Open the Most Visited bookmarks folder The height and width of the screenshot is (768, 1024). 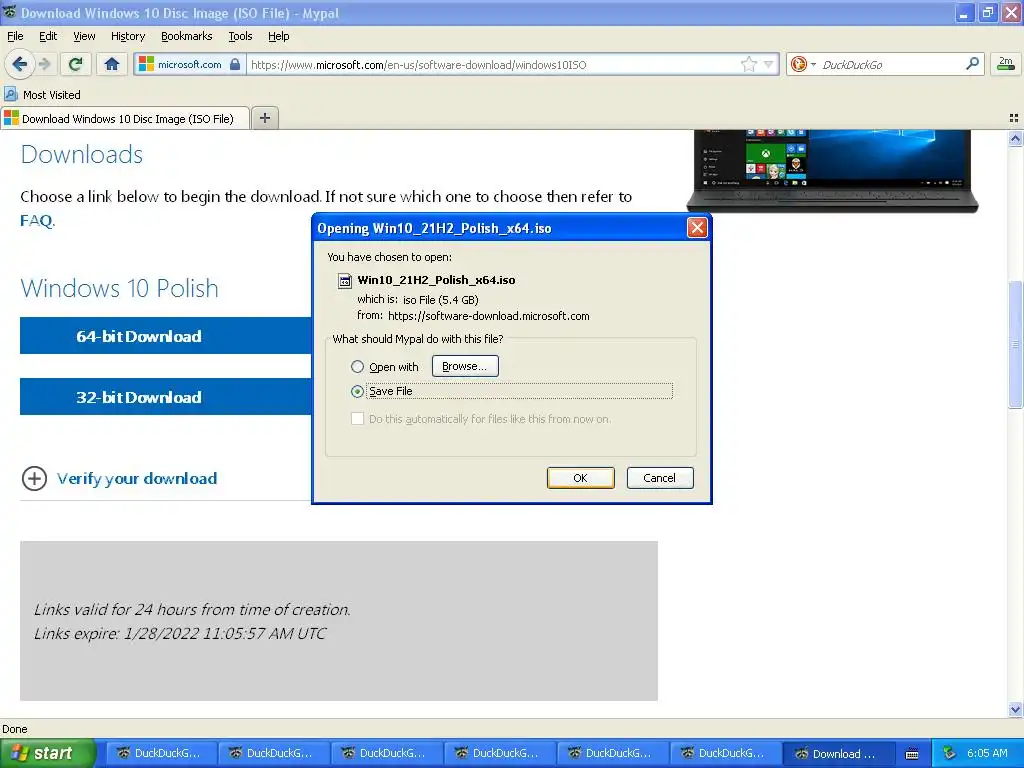[43, 95]
